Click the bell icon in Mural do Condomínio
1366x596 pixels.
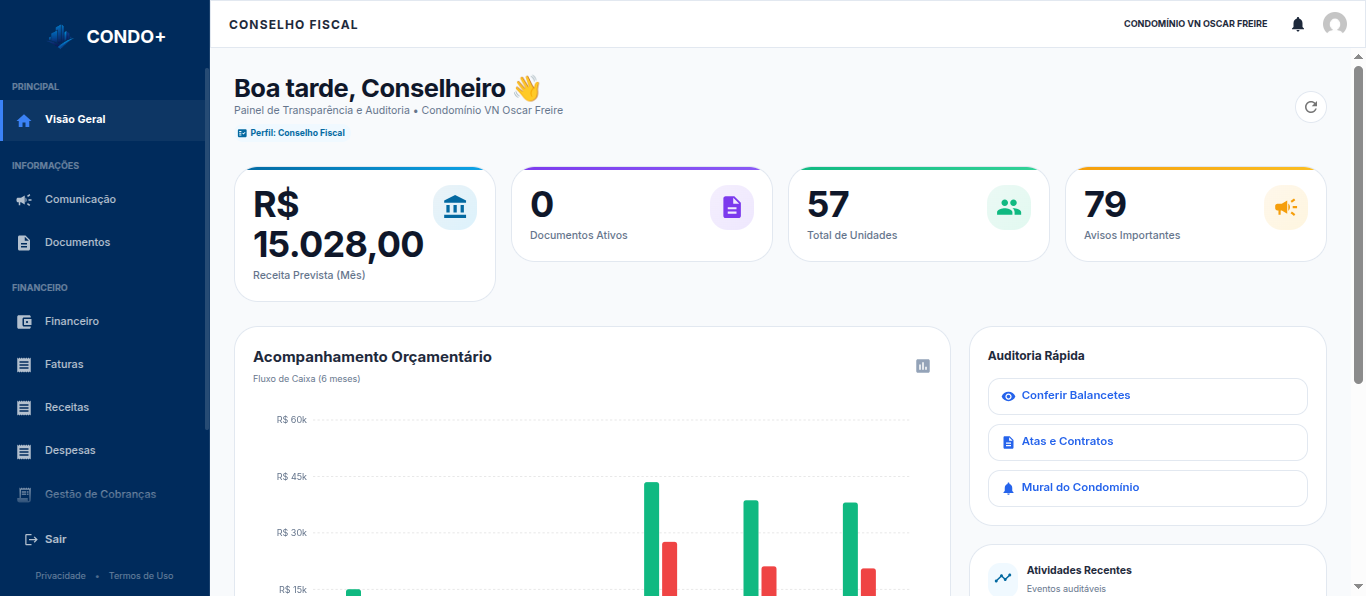pyautogui.click(x=1008, y=488)
